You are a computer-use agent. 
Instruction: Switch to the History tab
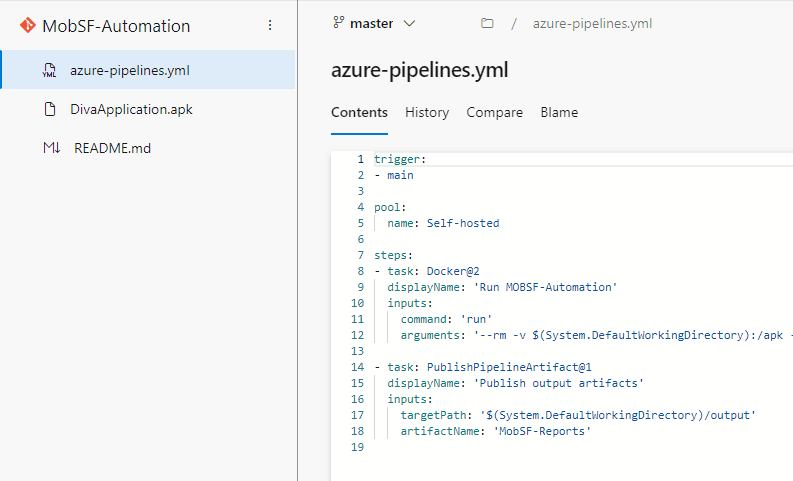click(427, 112)
